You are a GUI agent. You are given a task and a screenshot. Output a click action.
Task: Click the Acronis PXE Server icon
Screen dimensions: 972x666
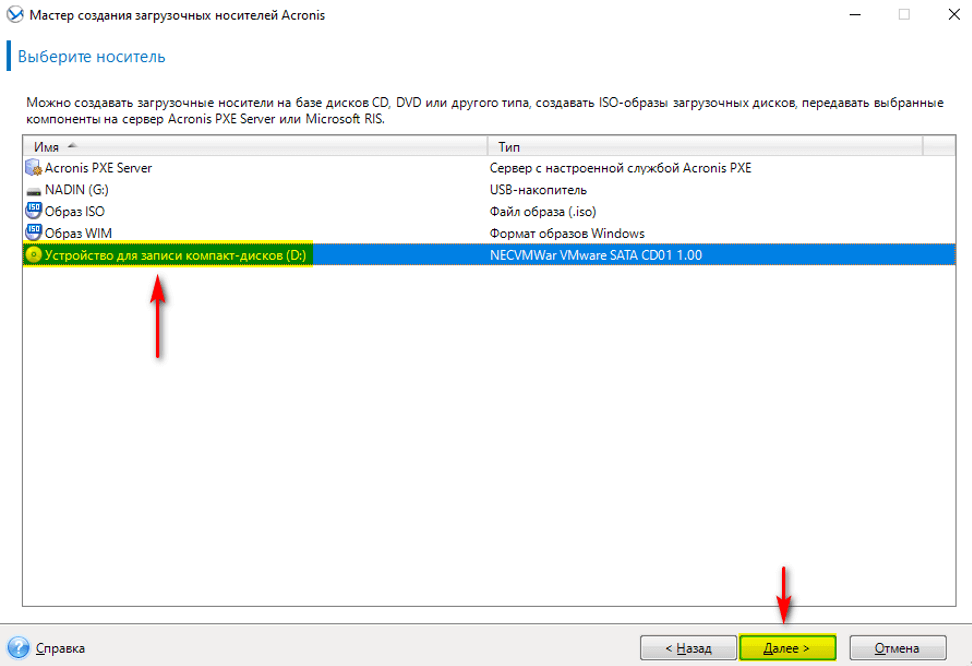pyautogui.click(x=33, y=167)
